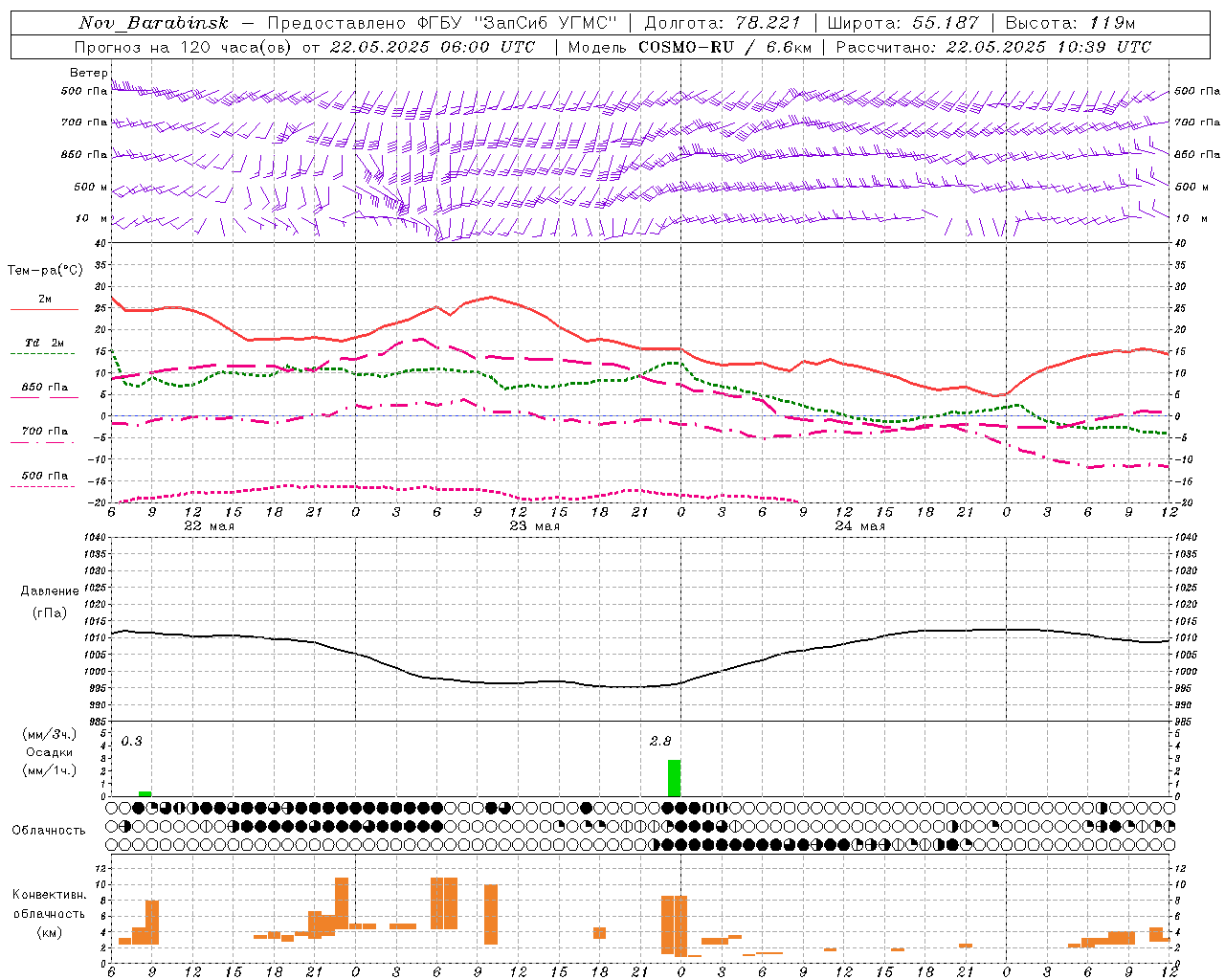Click the small green 0.3 precipitation bar
Screen dimensions: 1225x980
145,793
